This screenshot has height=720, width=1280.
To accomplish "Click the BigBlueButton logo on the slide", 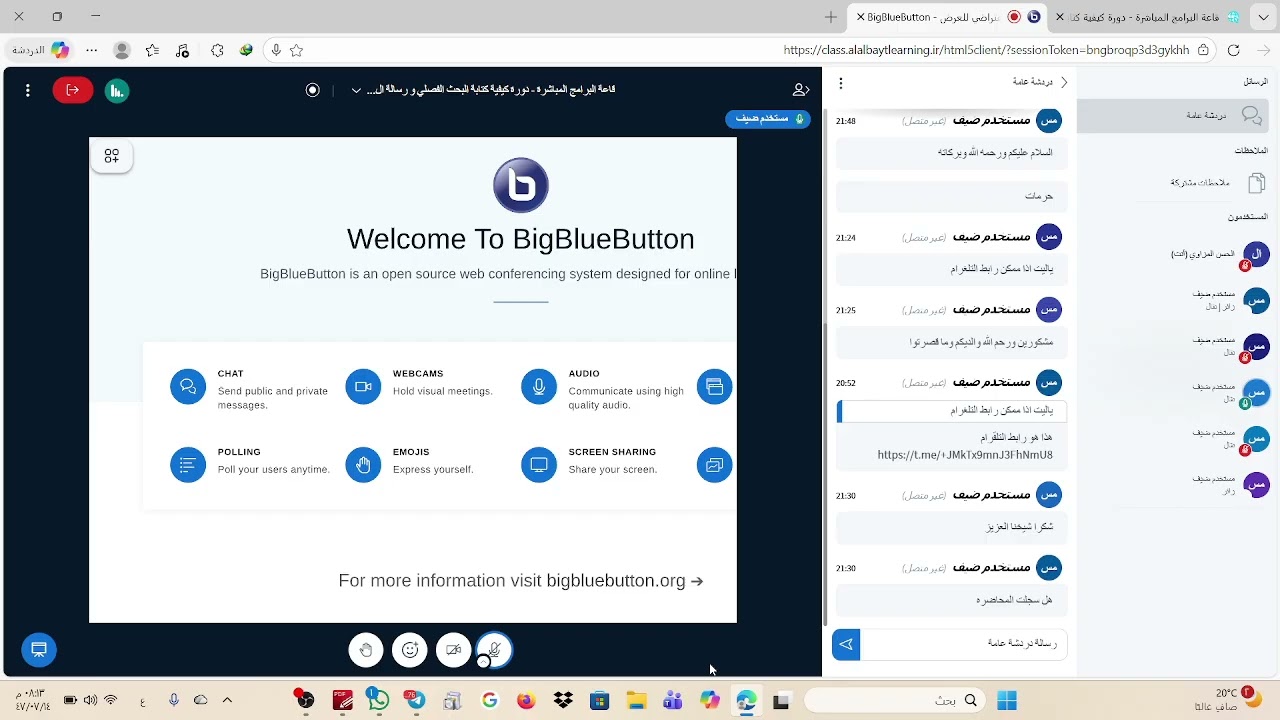I will pos(521,185).
